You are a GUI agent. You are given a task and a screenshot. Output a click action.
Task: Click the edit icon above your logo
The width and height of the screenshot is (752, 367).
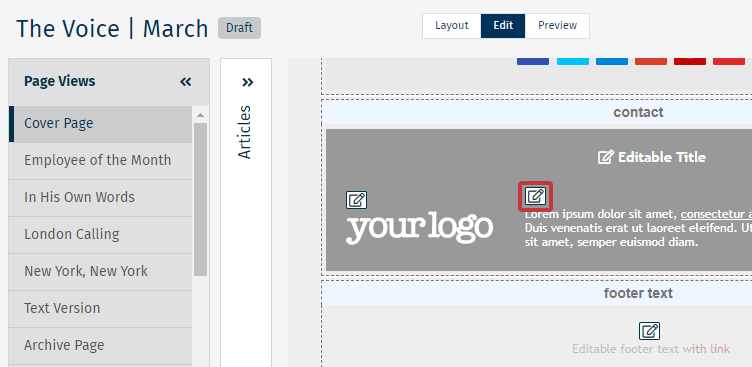[356, 200]
